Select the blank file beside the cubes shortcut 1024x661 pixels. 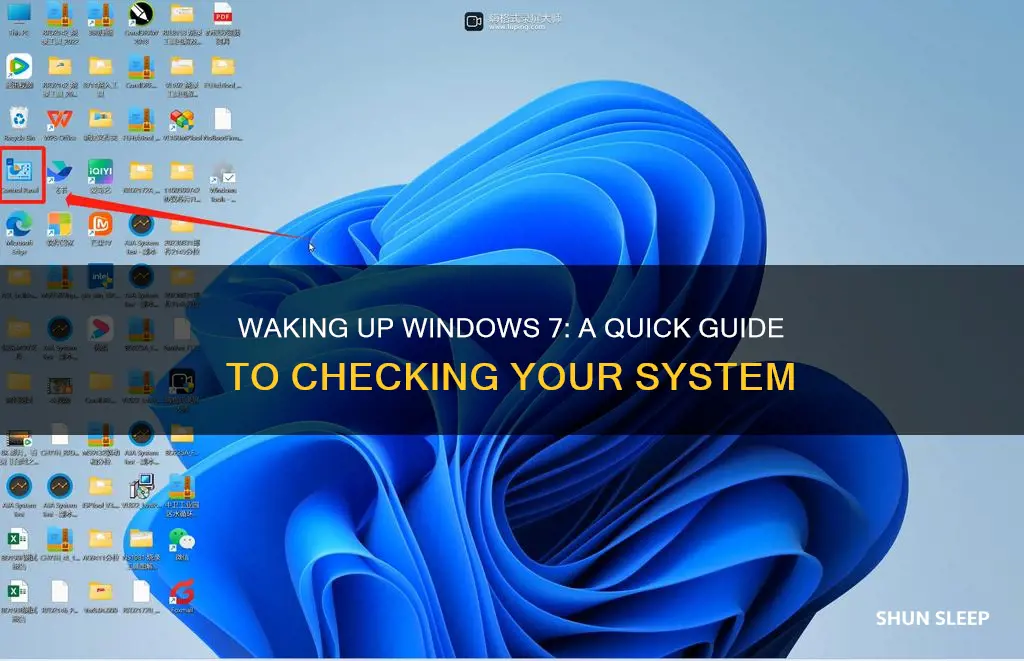point(223,124)
